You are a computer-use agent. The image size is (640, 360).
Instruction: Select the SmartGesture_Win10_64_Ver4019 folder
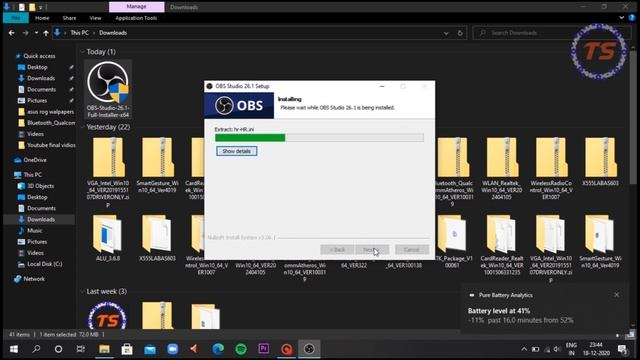600,241
